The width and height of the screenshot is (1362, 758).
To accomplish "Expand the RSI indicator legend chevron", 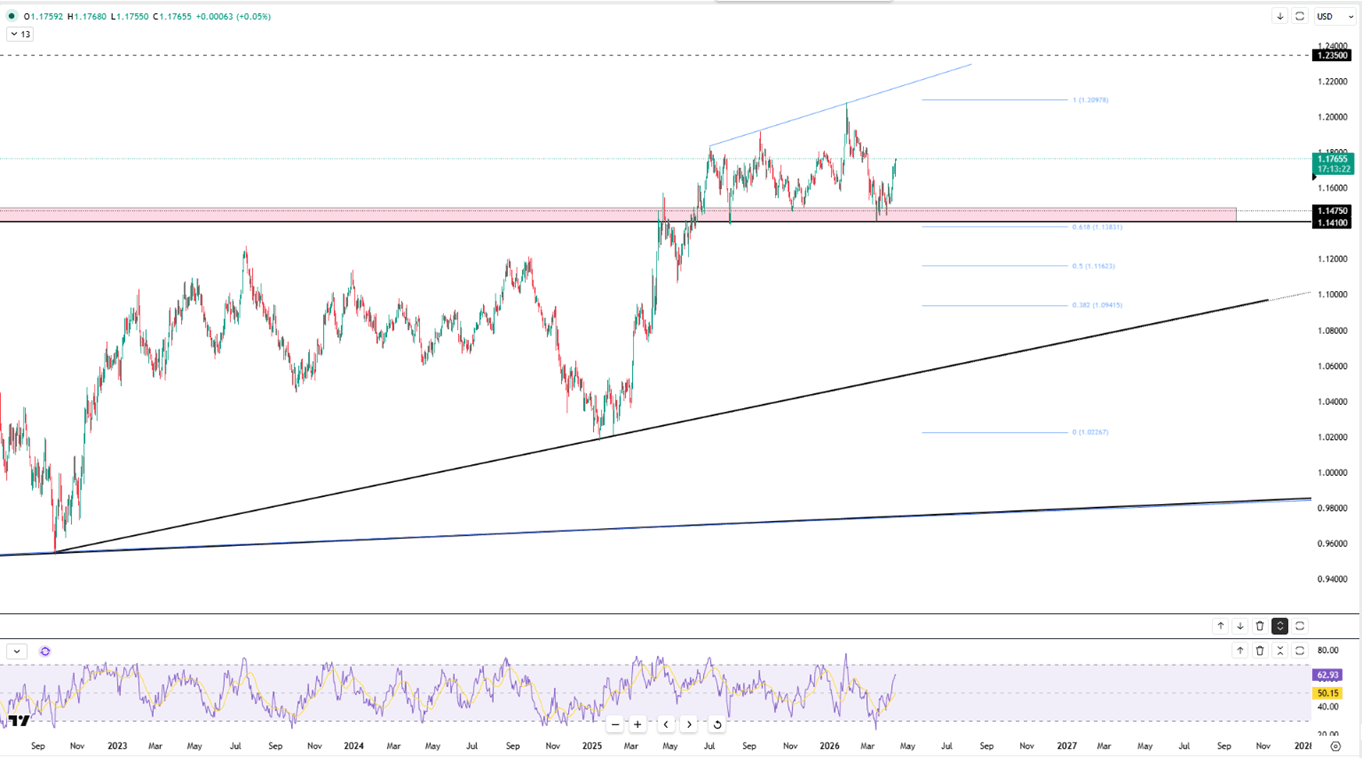I will point(17,651).
